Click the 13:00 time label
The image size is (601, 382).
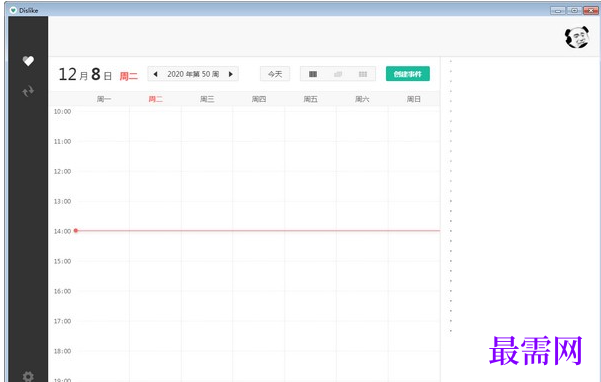pyautogui.click(x=62, y=201)
